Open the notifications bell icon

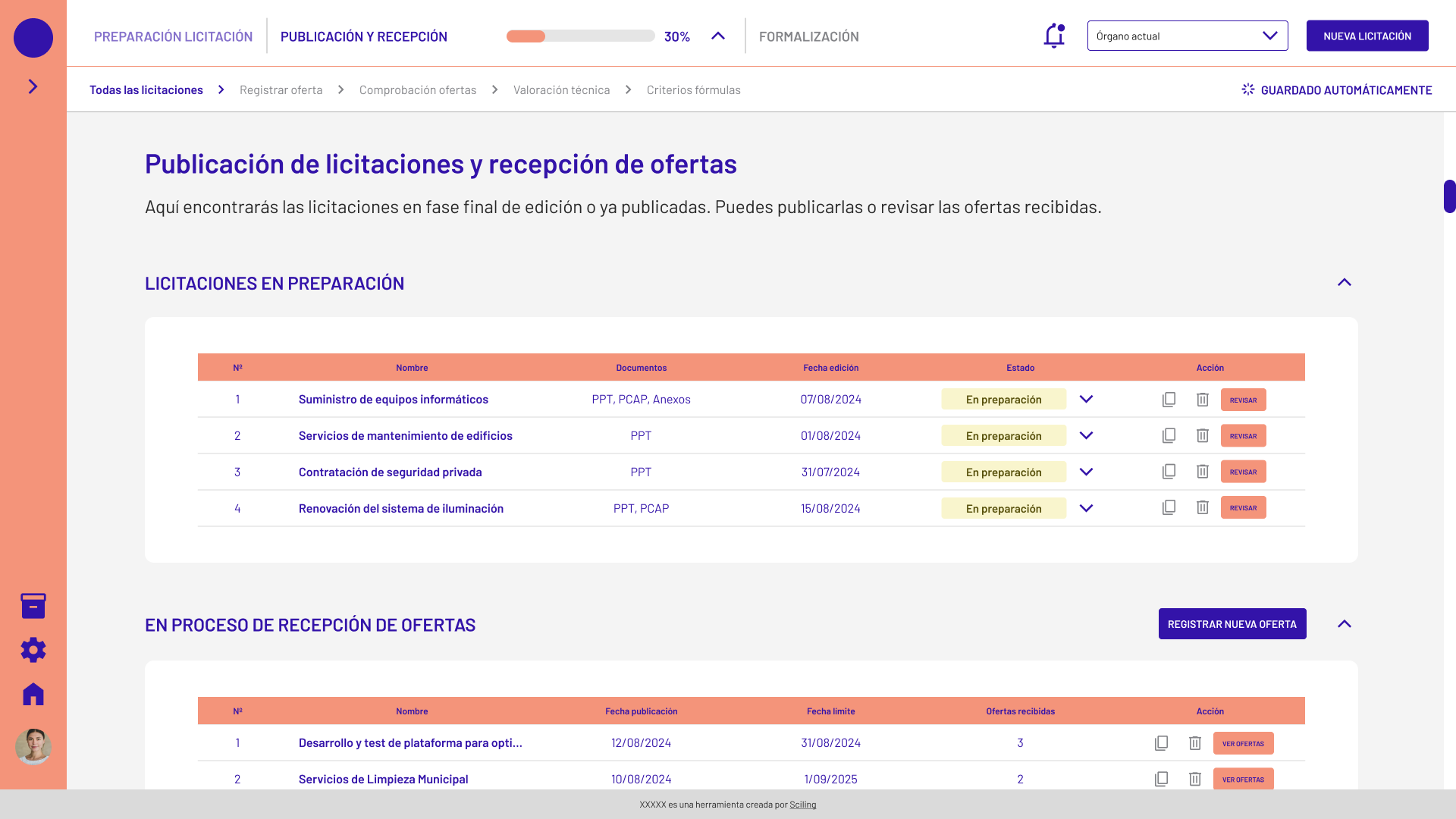pos(1054,36)
